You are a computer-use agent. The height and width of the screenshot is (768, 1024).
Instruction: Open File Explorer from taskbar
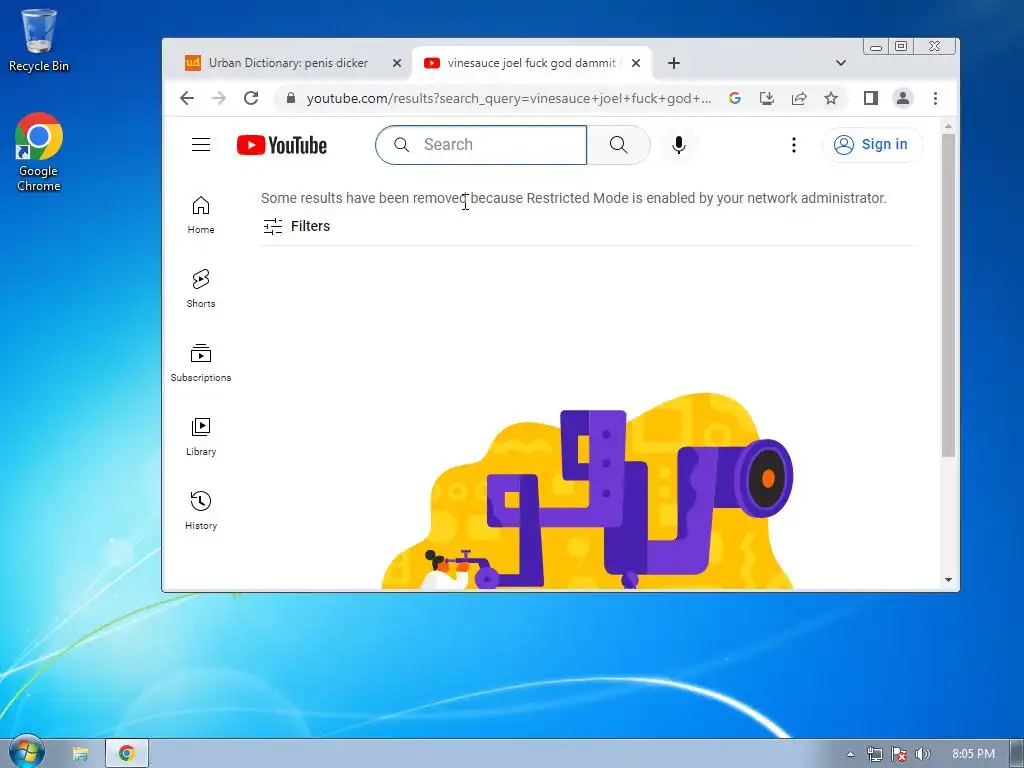pos(80,754)
